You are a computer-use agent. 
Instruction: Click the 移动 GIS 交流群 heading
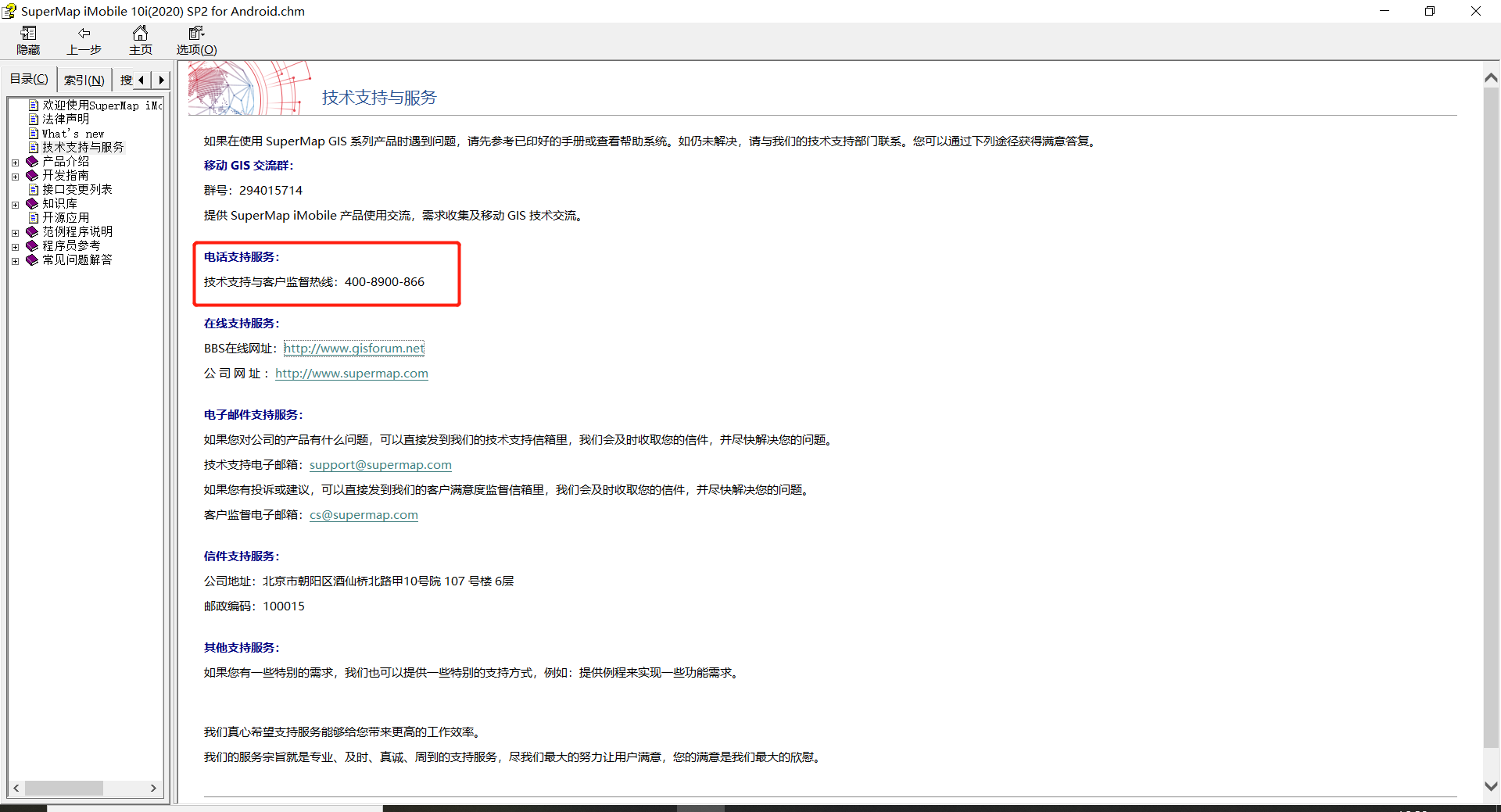tap(249, 165)
